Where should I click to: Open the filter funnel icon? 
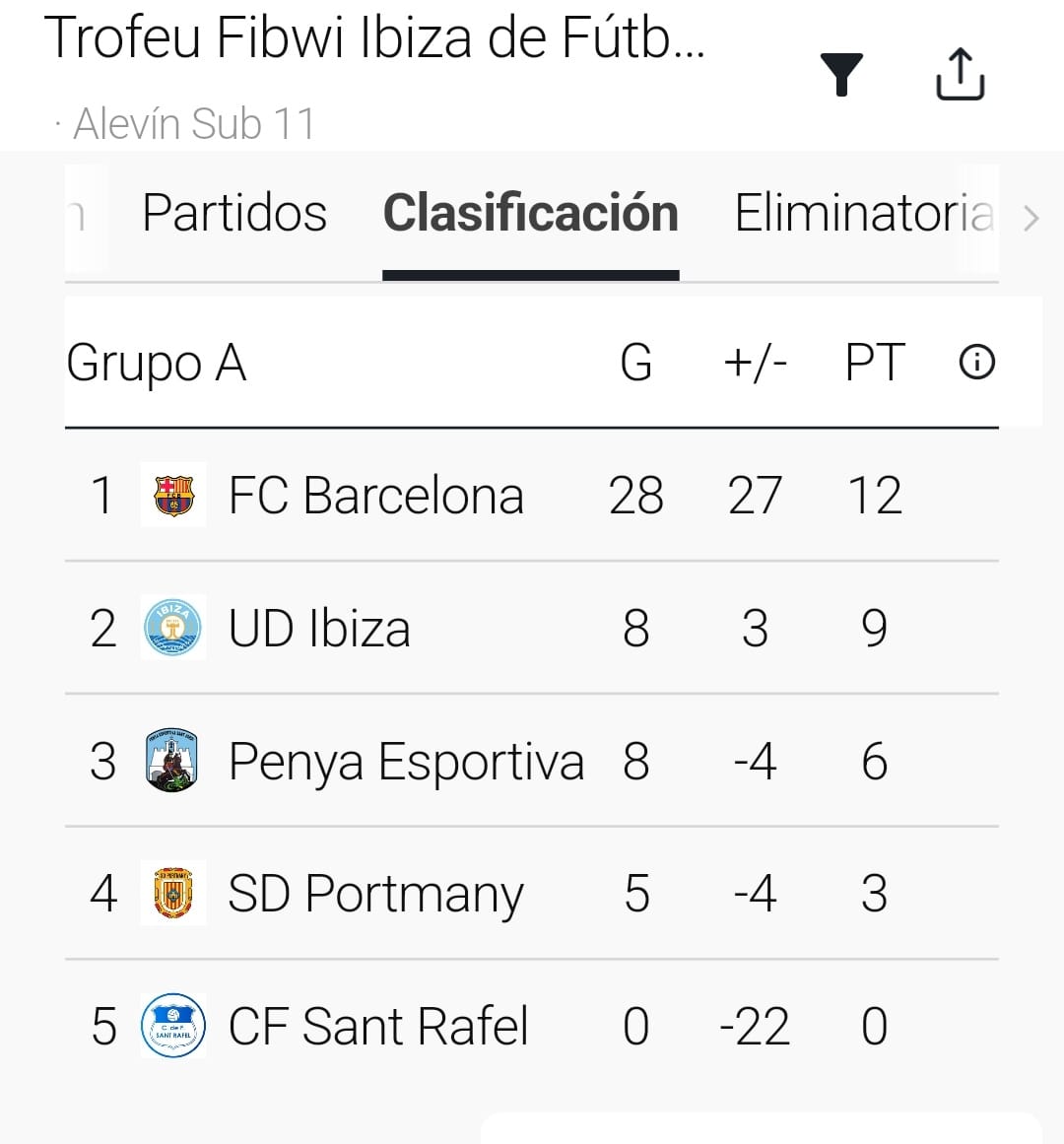click(x=841, y=75)
